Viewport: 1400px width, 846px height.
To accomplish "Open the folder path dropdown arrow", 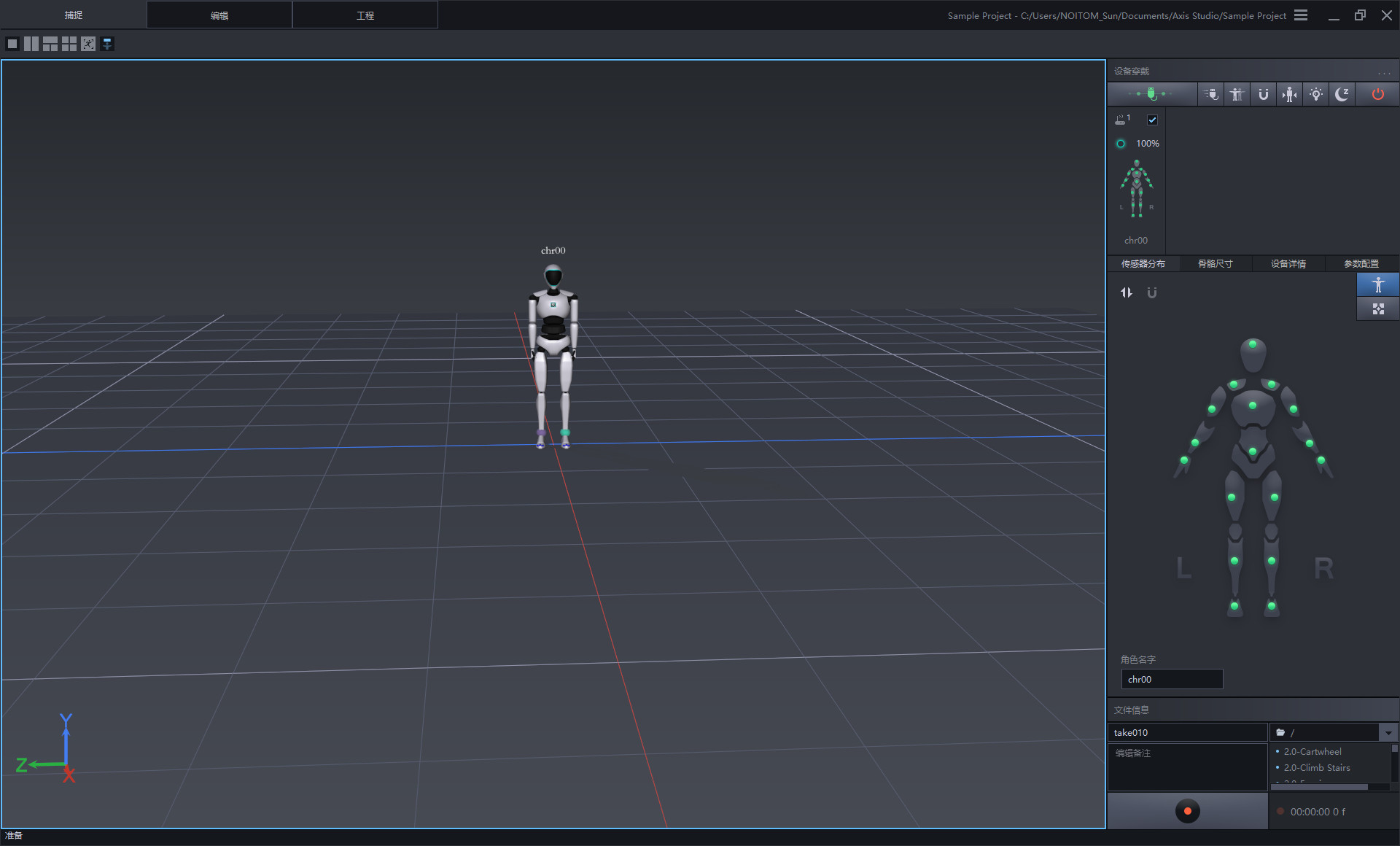I will [1388, 732].
